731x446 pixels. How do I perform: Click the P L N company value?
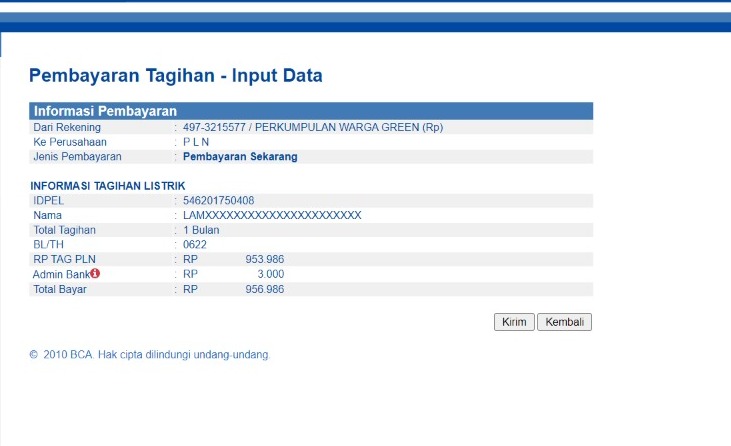(196, 142)
